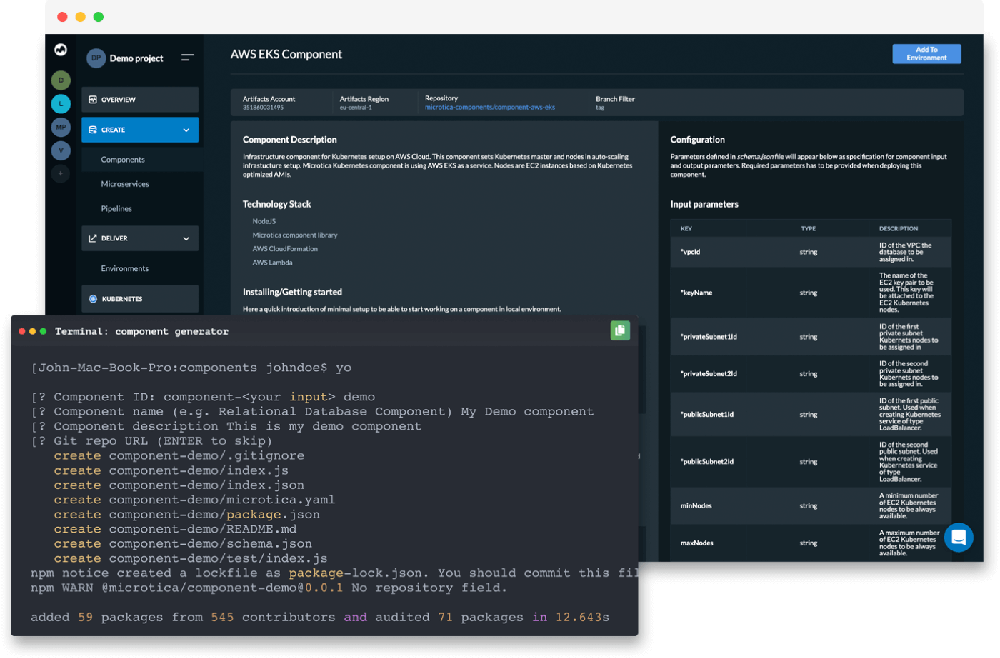Click the '*publicSubnet2Id' parameter key
The image size is (1000, 658).
707,462
